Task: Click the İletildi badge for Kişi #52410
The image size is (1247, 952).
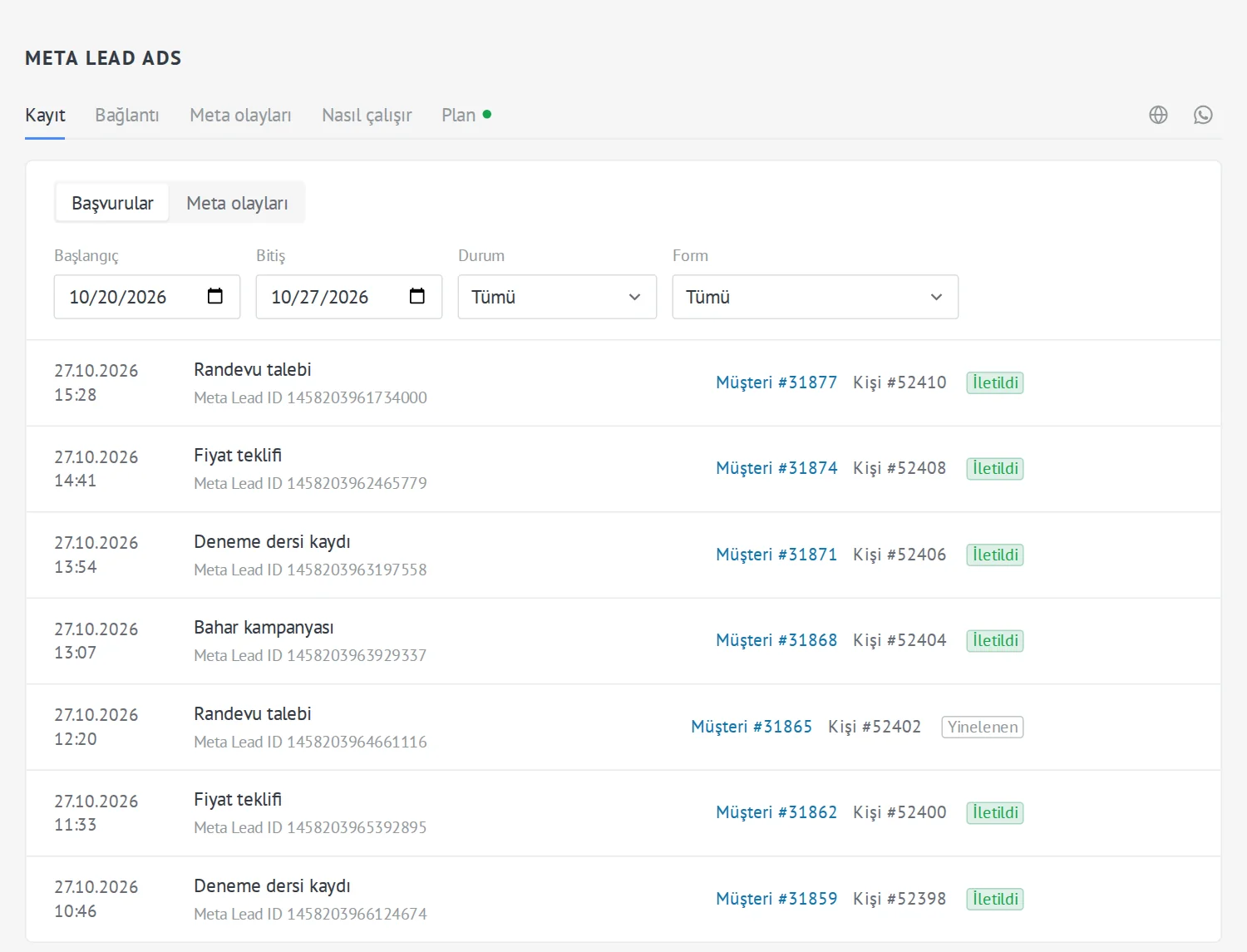Action: coord(995,382)
